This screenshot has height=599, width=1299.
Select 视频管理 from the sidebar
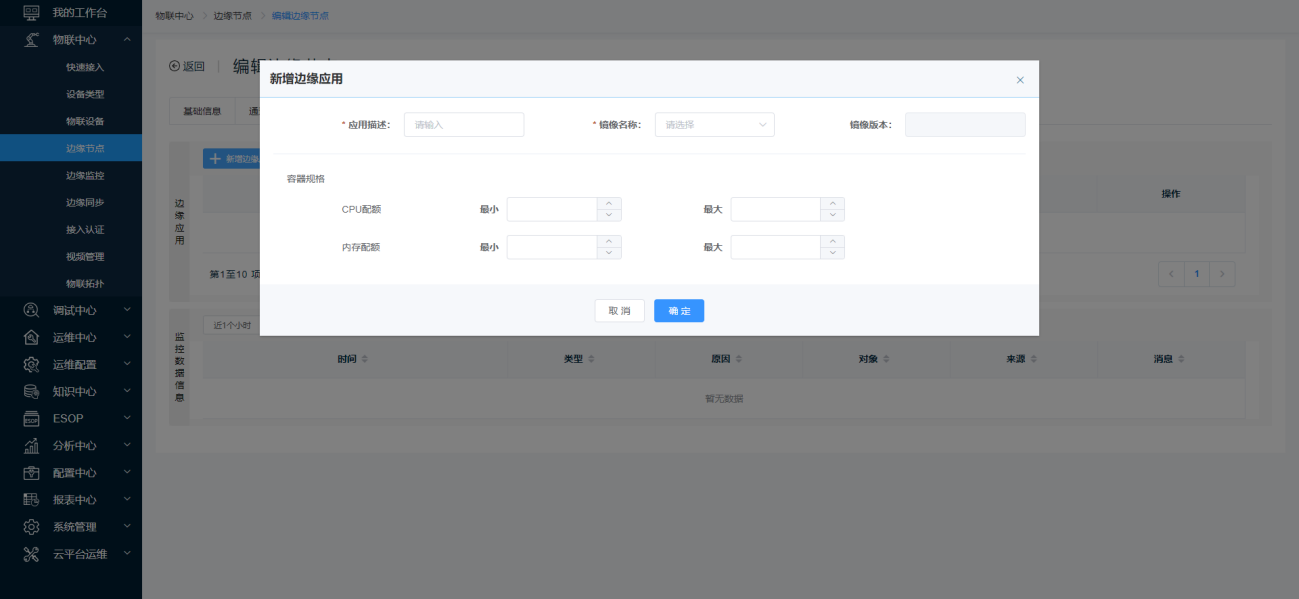point(85,256)
